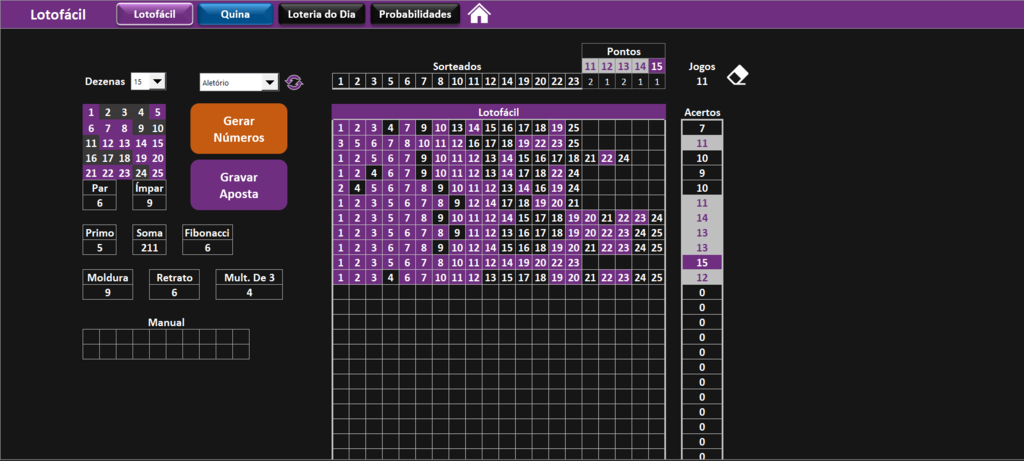The width and height of the screenshot is (1024, 461).
Task: Go to the home screen icon
Action: (479, 14)
